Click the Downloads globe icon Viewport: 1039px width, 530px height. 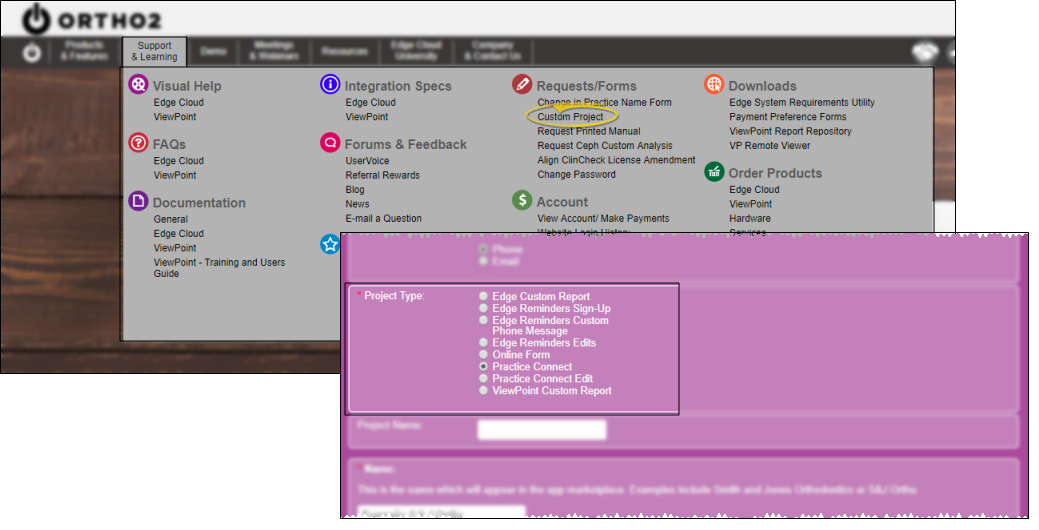click(714, 85)
